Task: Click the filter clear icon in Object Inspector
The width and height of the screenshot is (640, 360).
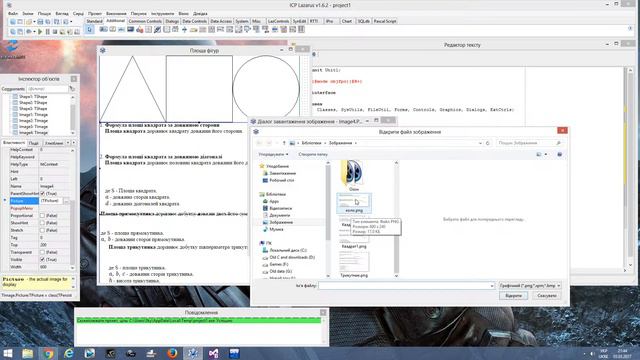Action: [x=72, y=89]
